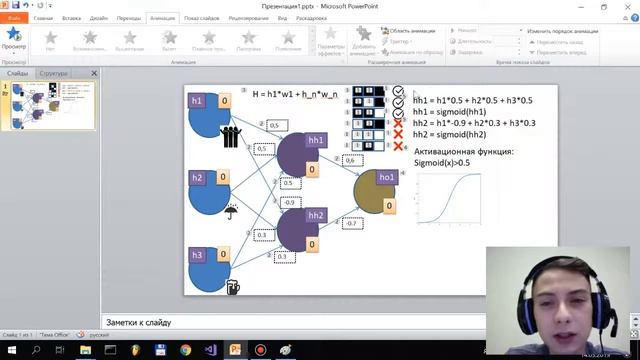Screen dimensions: 640x360
Task: Undo the last action
Action: coord(26,5)
